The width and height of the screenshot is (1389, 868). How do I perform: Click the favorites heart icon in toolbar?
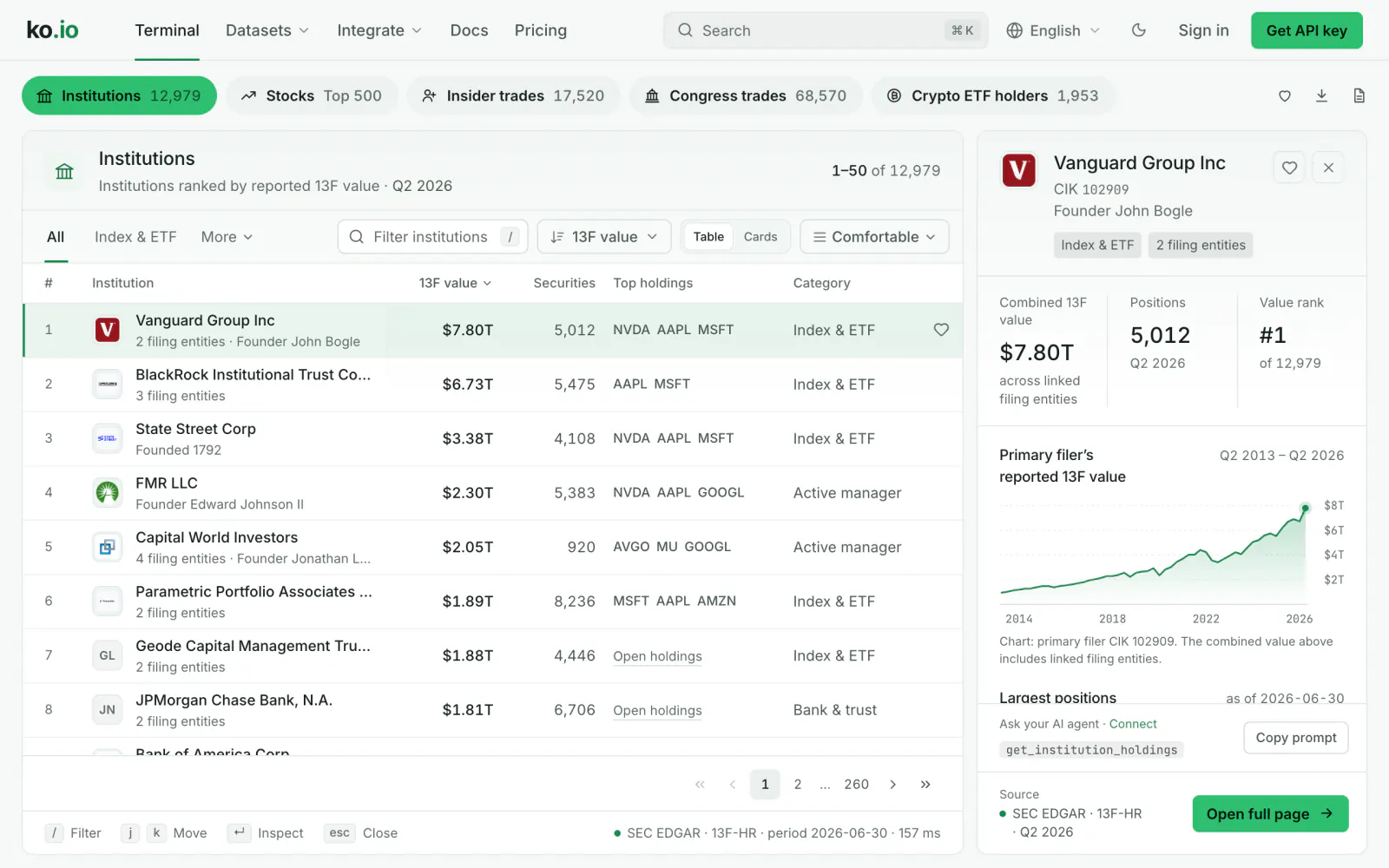click(1285, 95)
